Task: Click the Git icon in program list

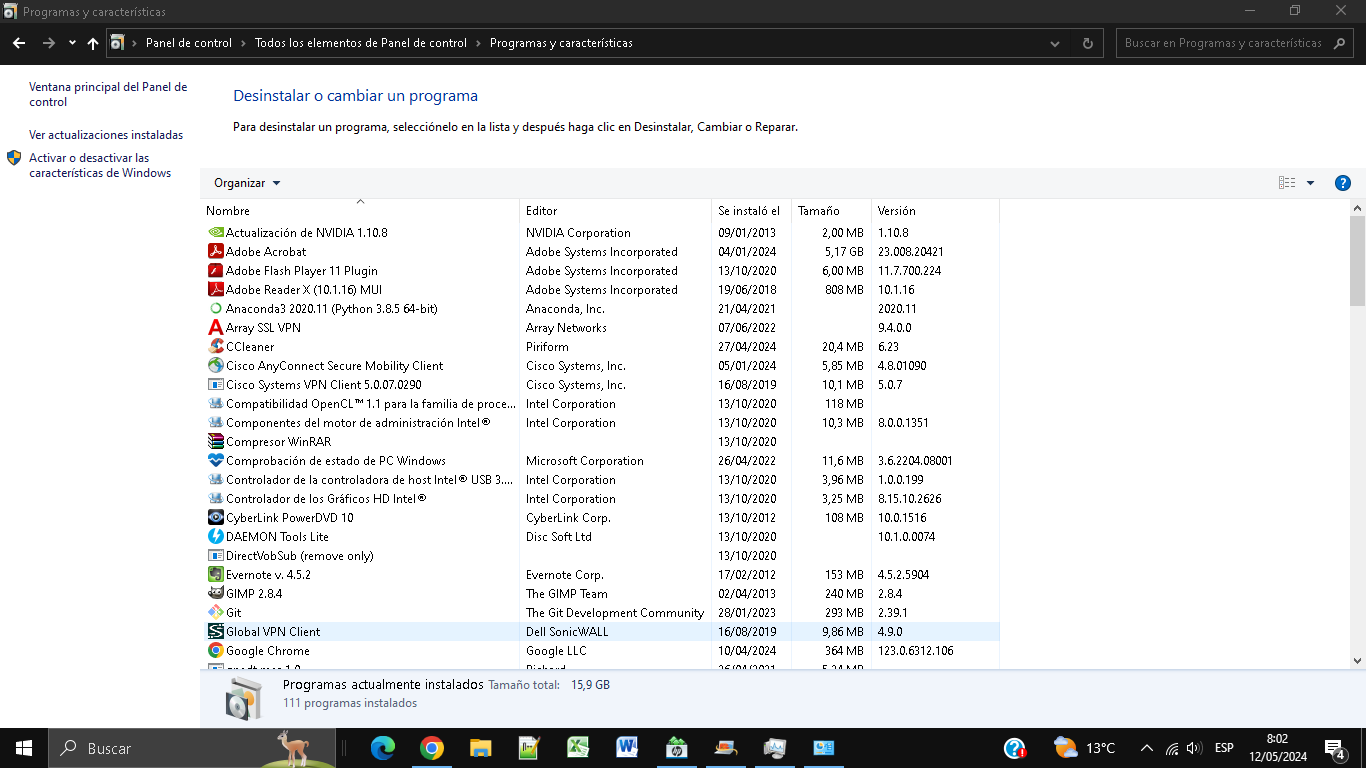Action: click(x=215, y=612)
